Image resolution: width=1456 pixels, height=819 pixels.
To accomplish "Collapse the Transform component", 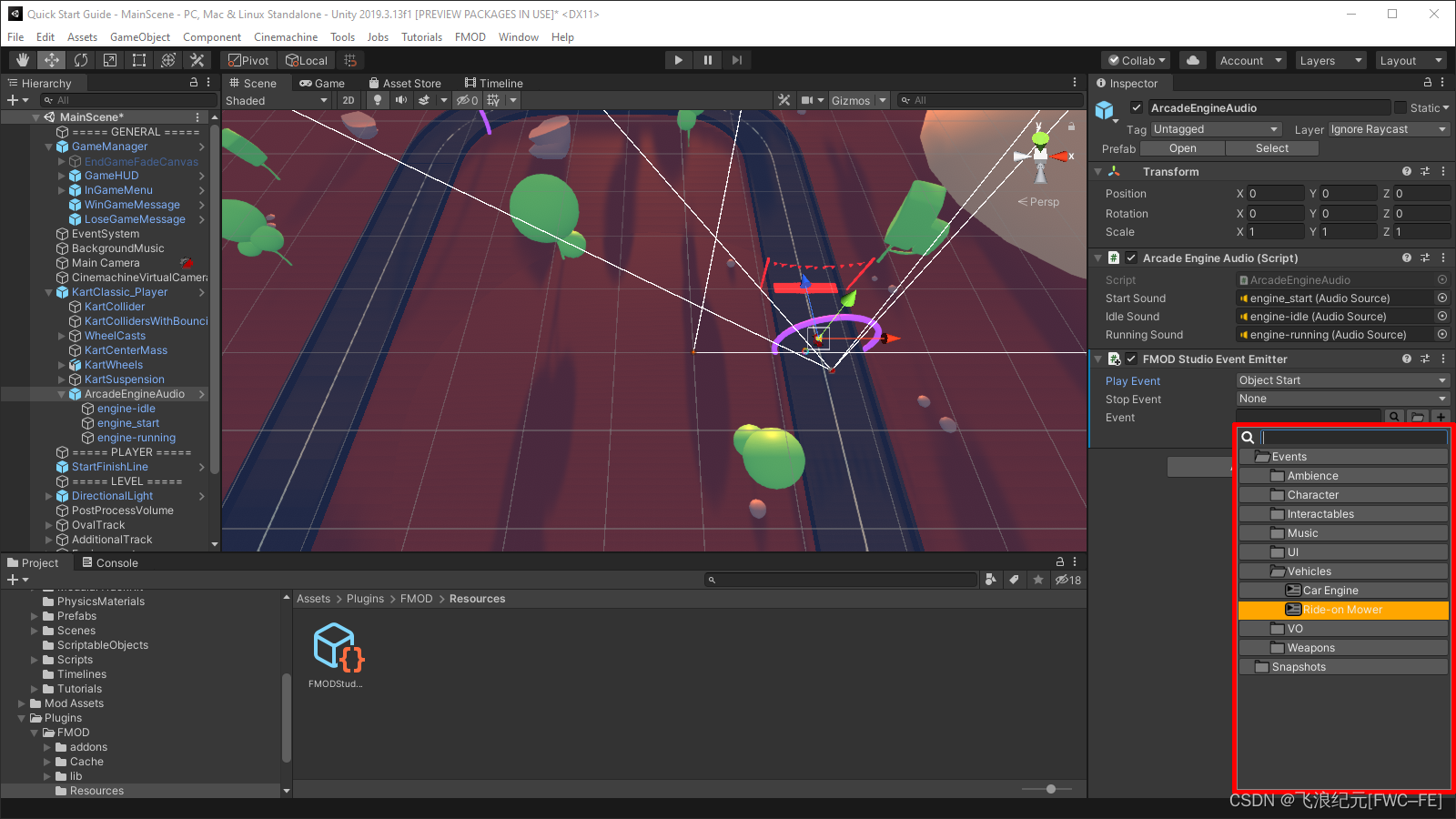I will 1097,171.
